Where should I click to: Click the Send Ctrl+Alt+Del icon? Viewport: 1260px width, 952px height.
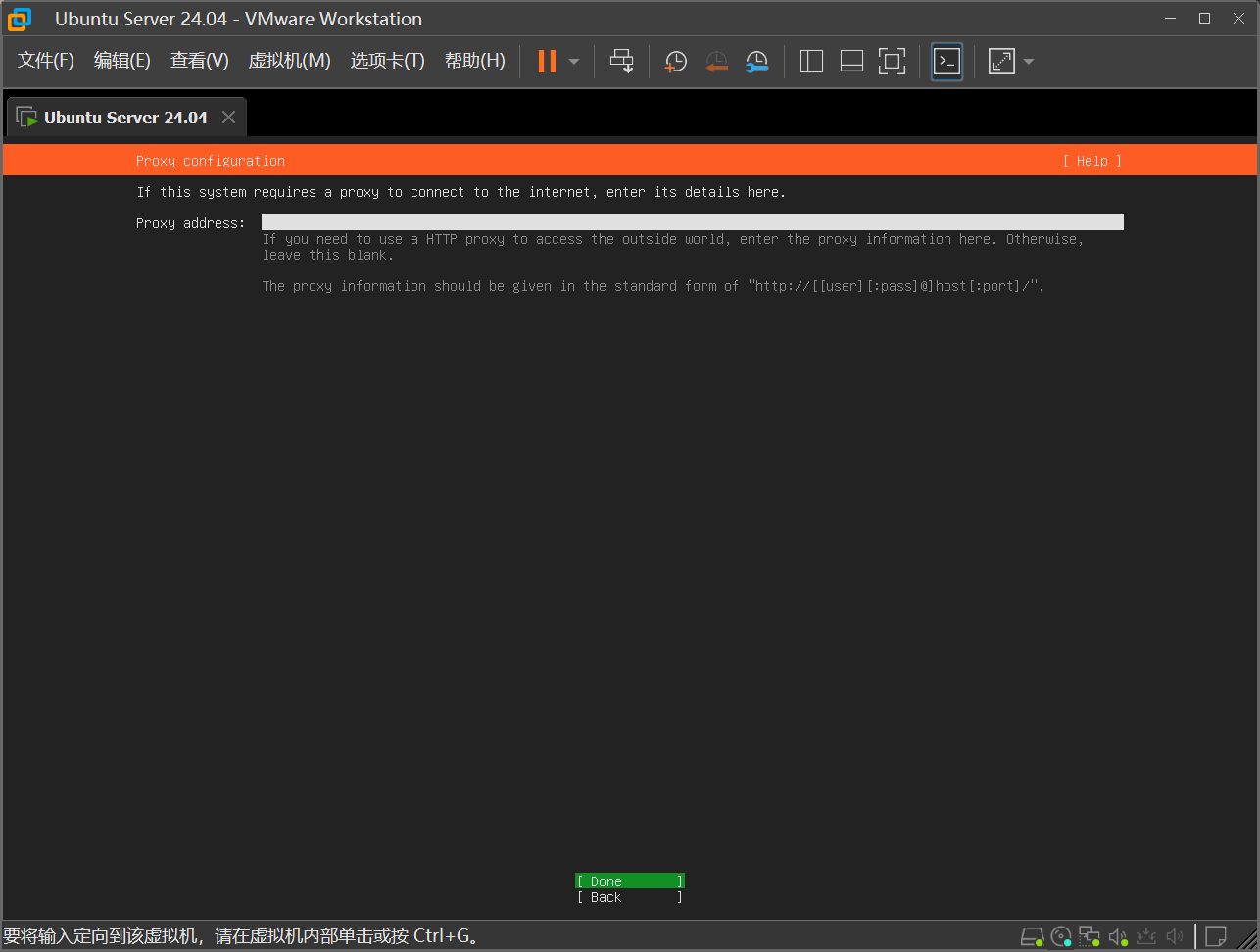click(622, 61)
